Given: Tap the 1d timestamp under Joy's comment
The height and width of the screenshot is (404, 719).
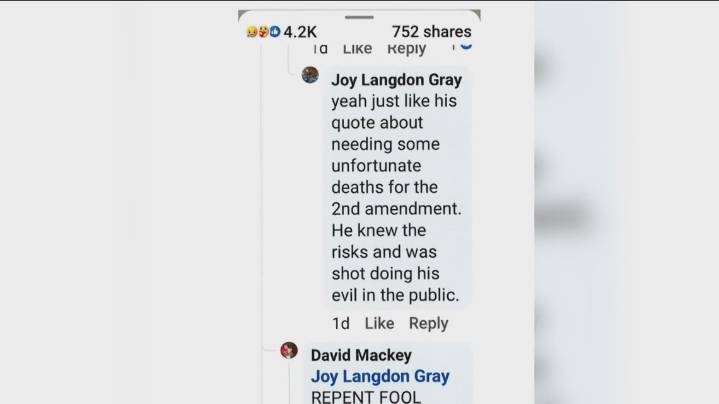Looking at the screenshot, I should [341, 324].
